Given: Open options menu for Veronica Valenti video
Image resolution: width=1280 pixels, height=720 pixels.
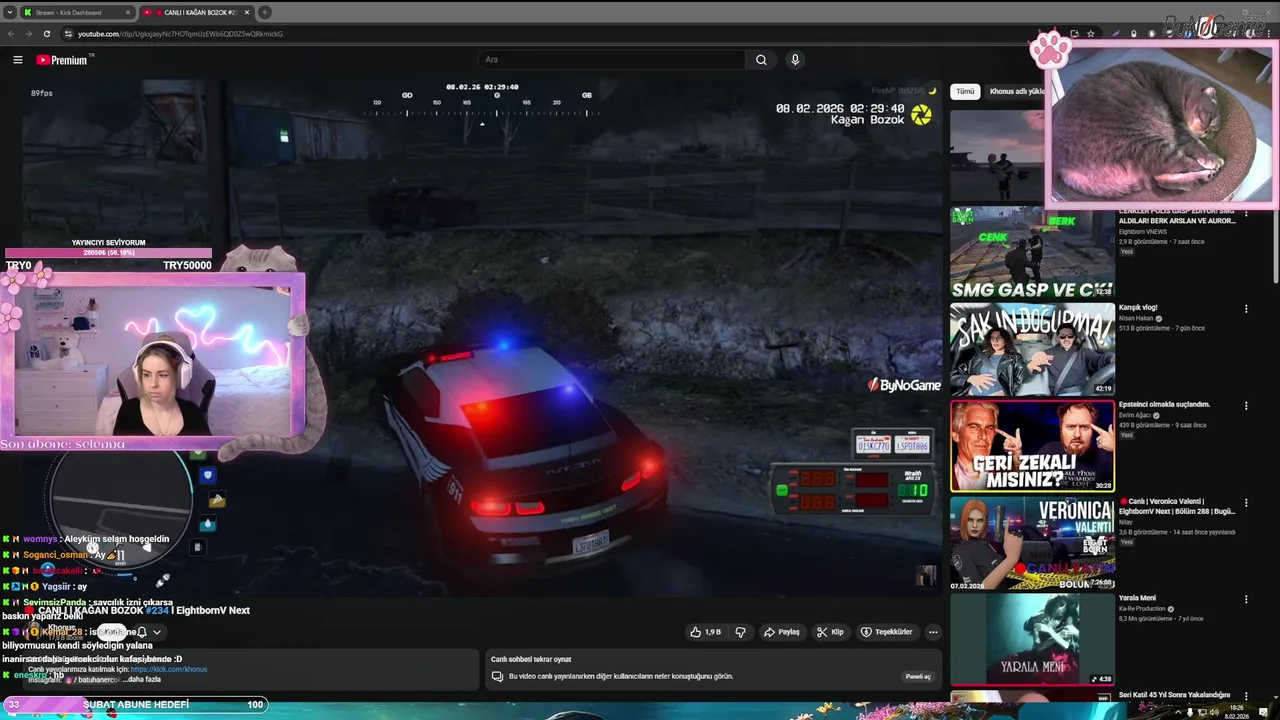Looking at the screenshot, I should tap(1246, 503).
